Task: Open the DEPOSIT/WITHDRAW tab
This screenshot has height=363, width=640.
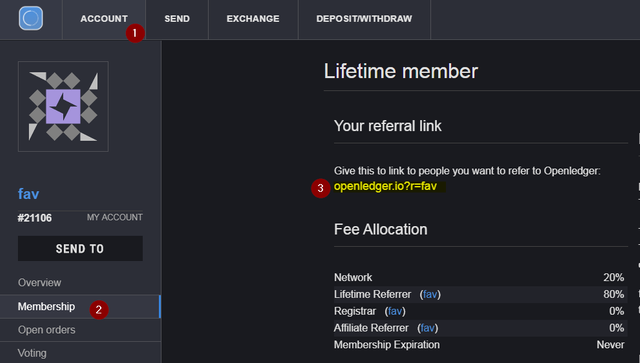Action: [364, 19]
